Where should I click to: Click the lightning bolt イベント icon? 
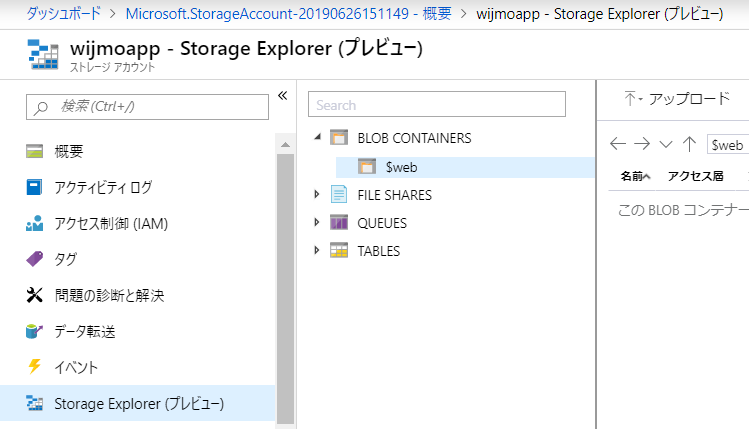click(34, 367)
